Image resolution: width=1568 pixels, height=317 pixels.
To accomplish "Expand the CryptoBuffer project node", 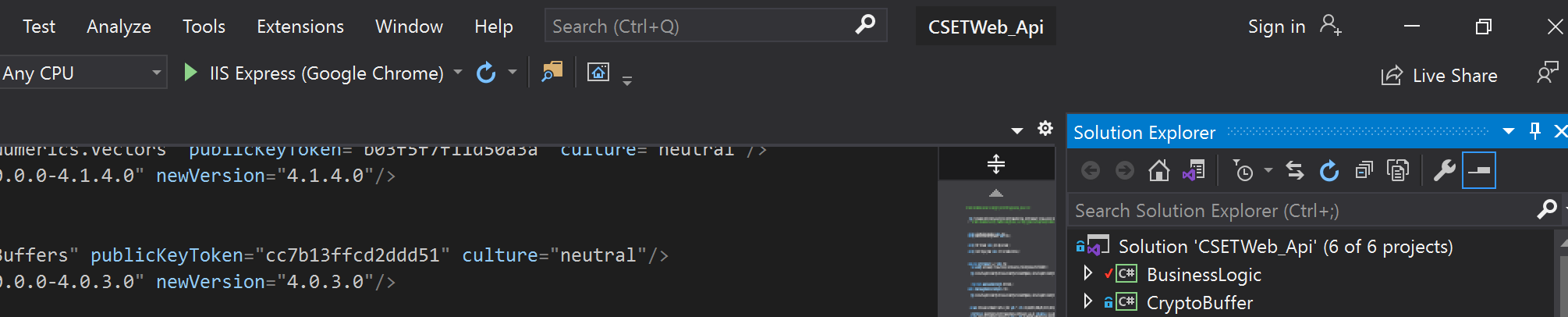I will pyautogui.click(x=1087, y=301).
